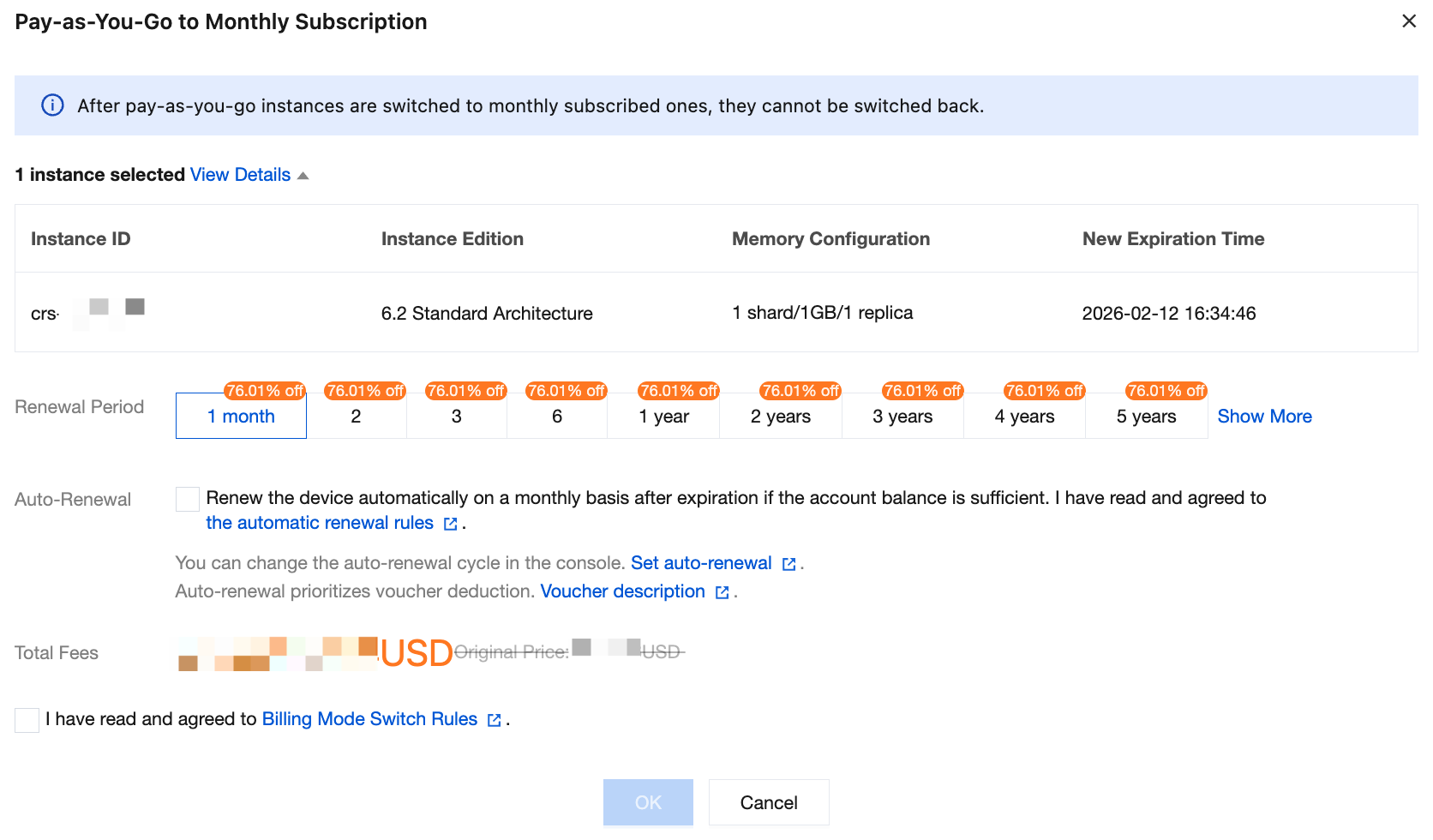Enable the Auto-Renewal checkbox
The image size is (1433, 840).
tap(187, 499)
